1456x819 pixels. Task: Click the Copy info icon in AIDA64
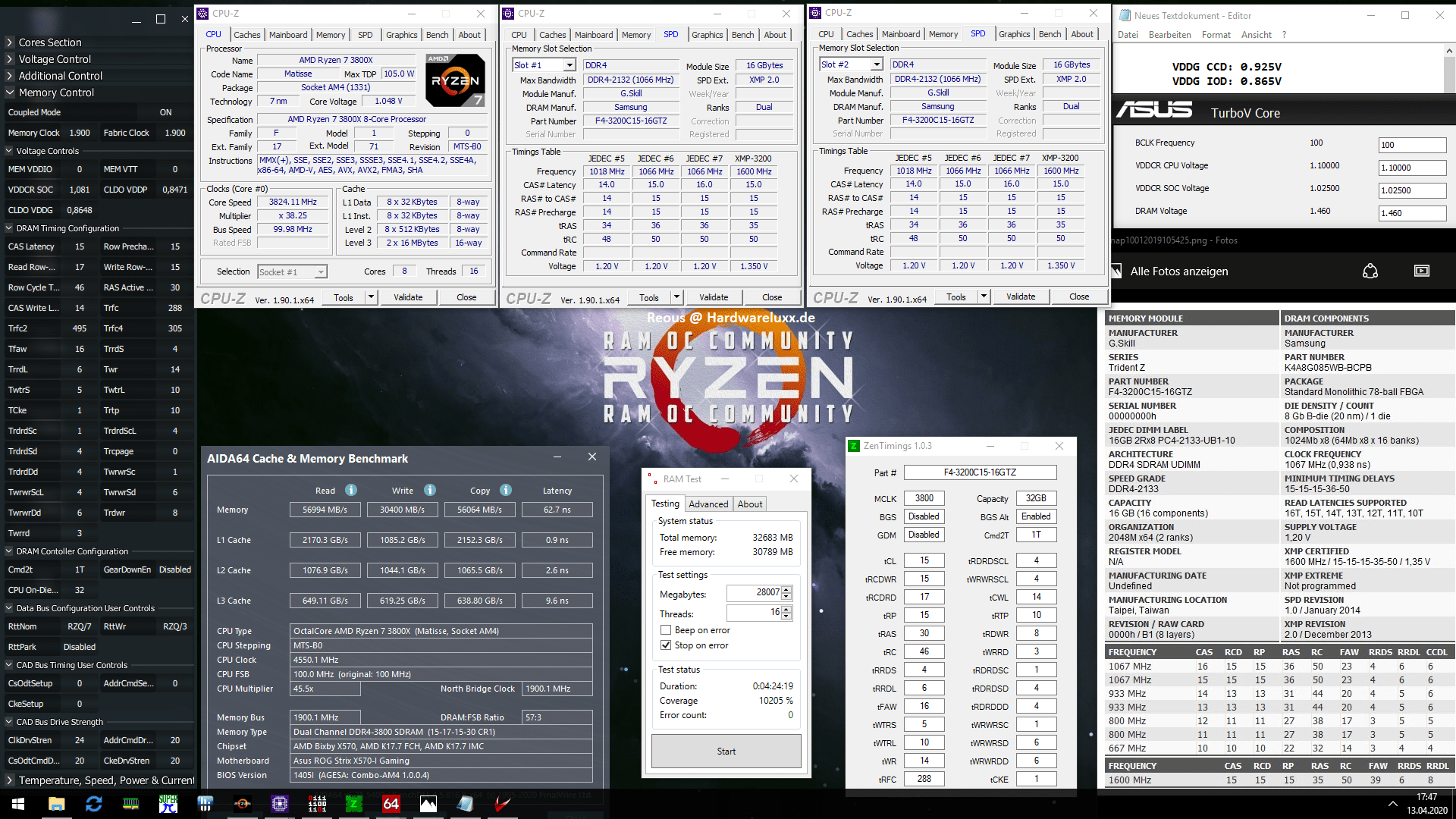(x=506, y=490)
